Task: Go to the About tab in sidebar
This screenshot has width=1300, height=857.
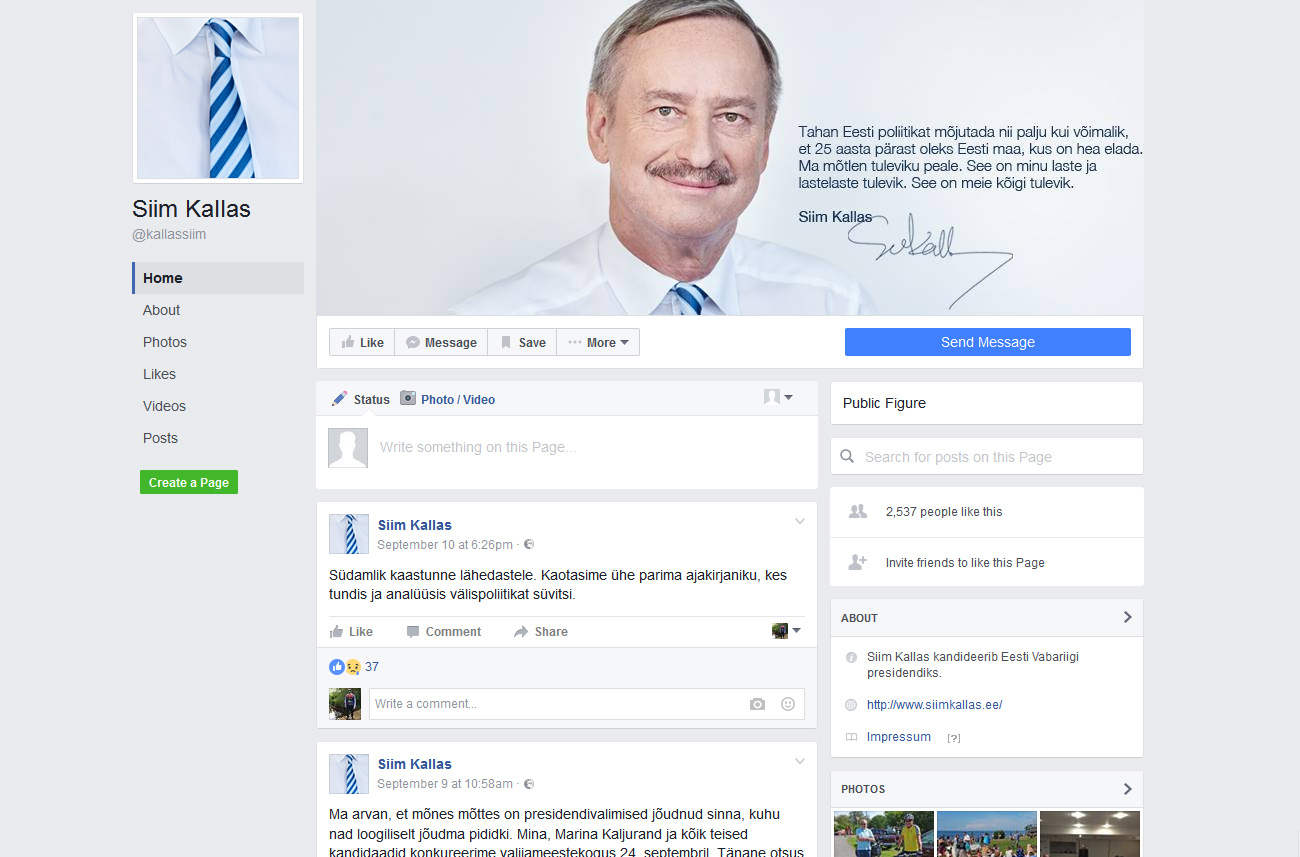Action: [x=161, y=310]
